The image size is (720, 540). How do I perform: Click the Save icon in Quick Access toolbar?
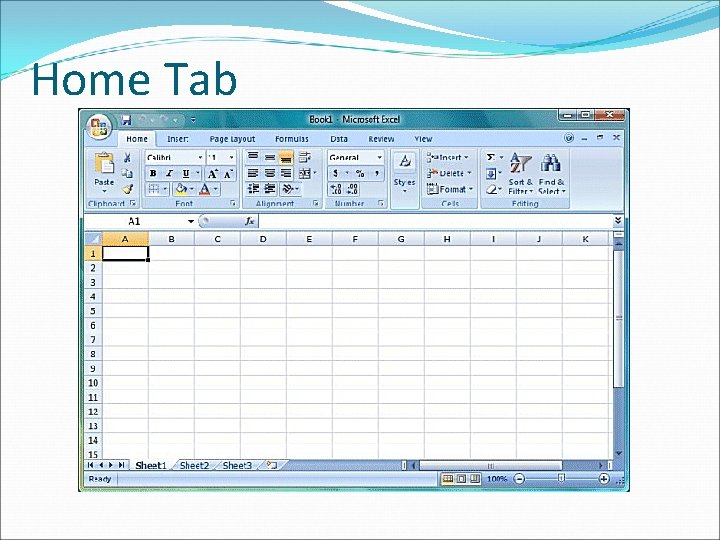click(126, 120)
